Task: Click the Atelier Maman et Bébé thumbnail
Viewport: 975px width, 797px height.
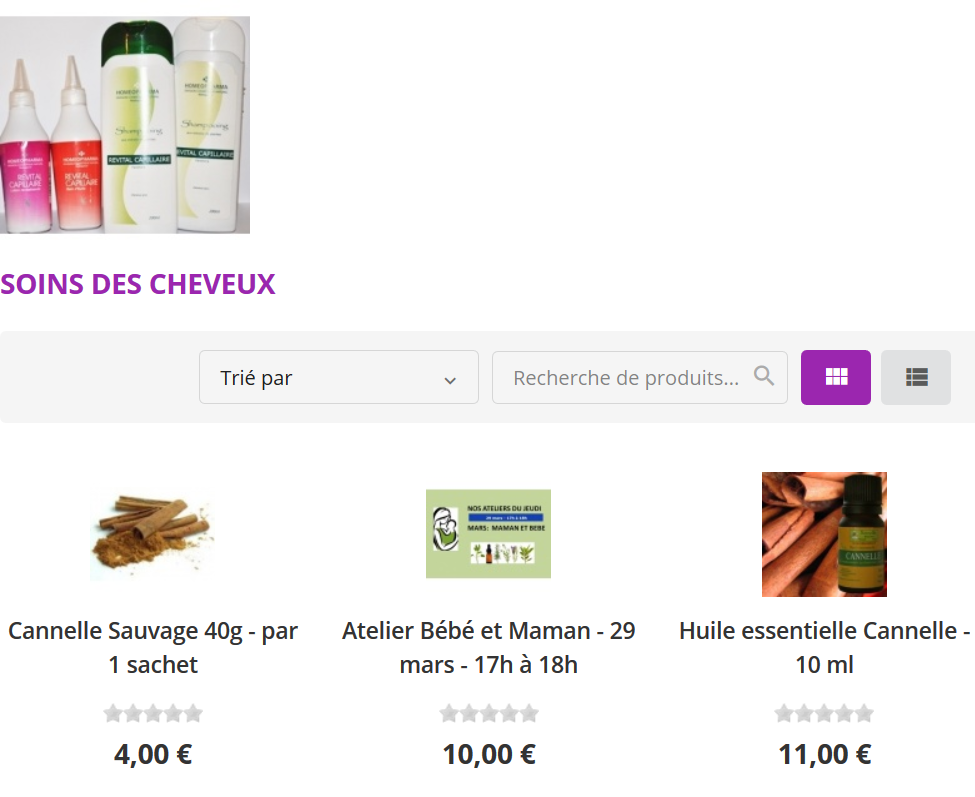Action: tap(489, 534)
